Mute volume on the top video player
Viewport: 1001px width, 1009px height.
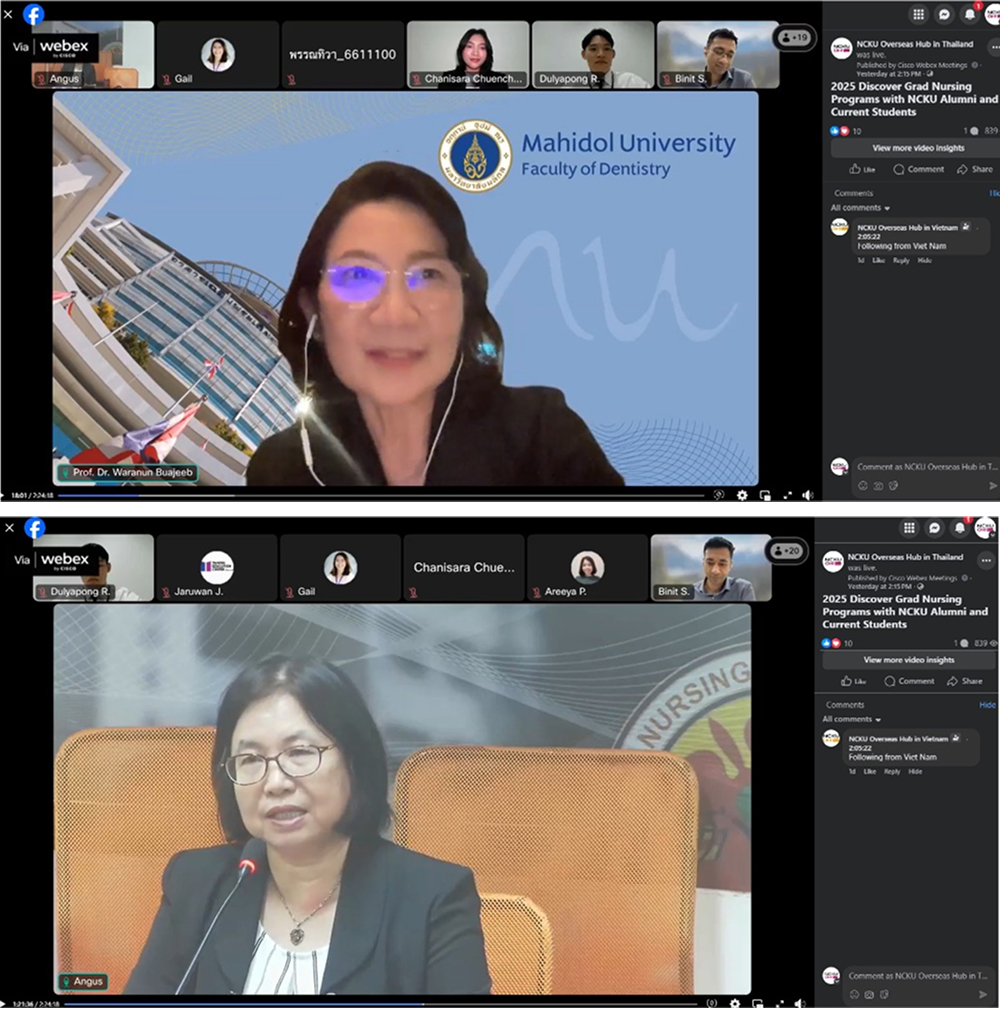(x=808, y=495)
